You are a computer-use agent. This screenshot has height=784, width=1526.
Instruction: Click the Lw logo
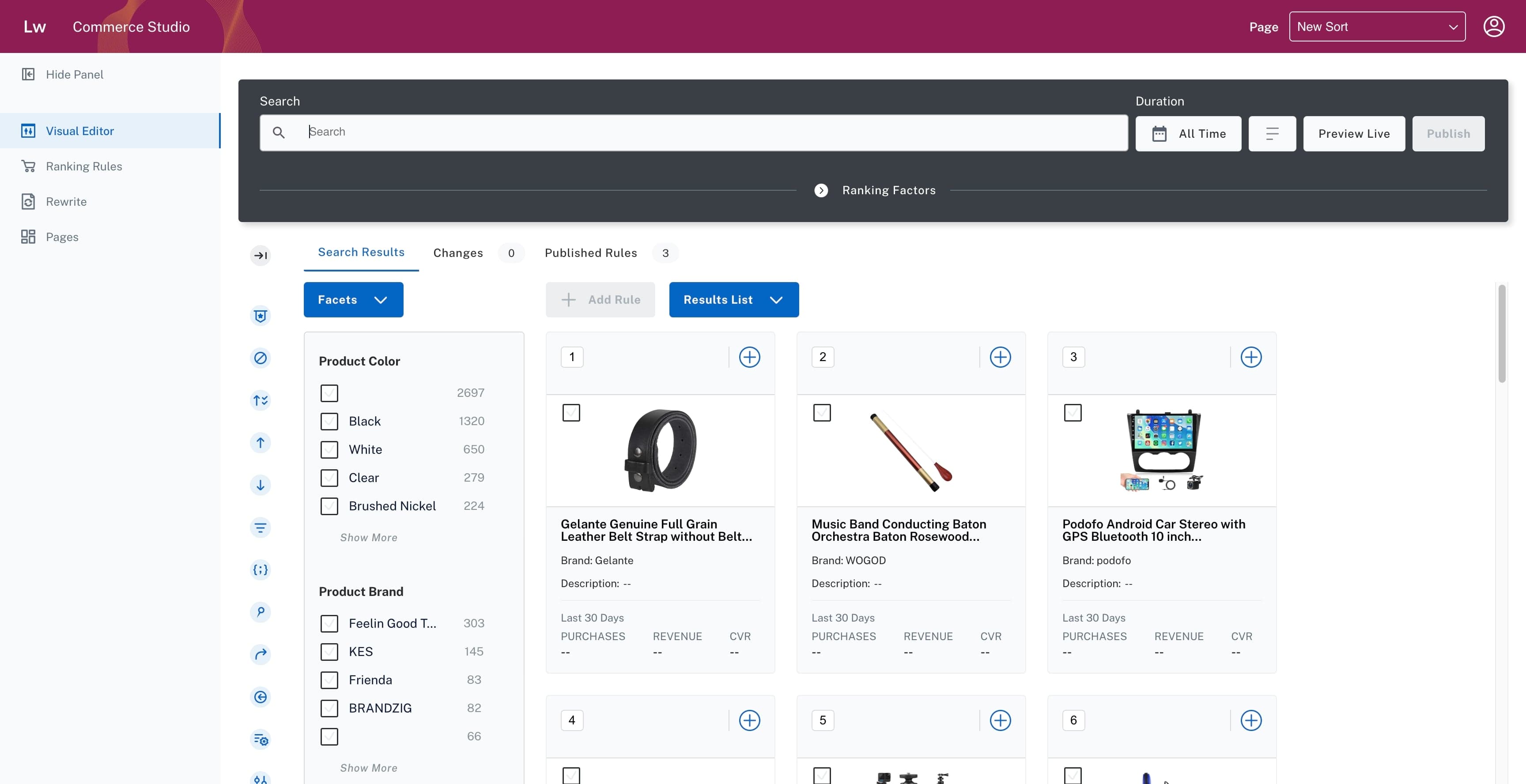34,26
